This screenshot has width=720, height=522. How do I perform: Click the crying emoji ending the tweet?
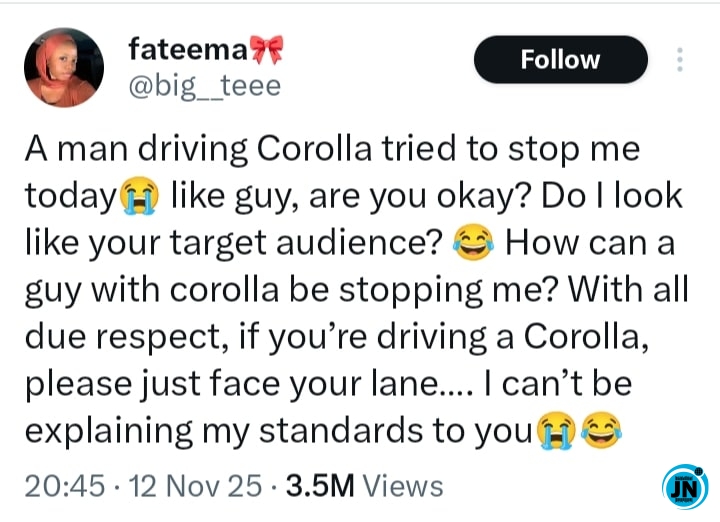(x=558, y=434)
